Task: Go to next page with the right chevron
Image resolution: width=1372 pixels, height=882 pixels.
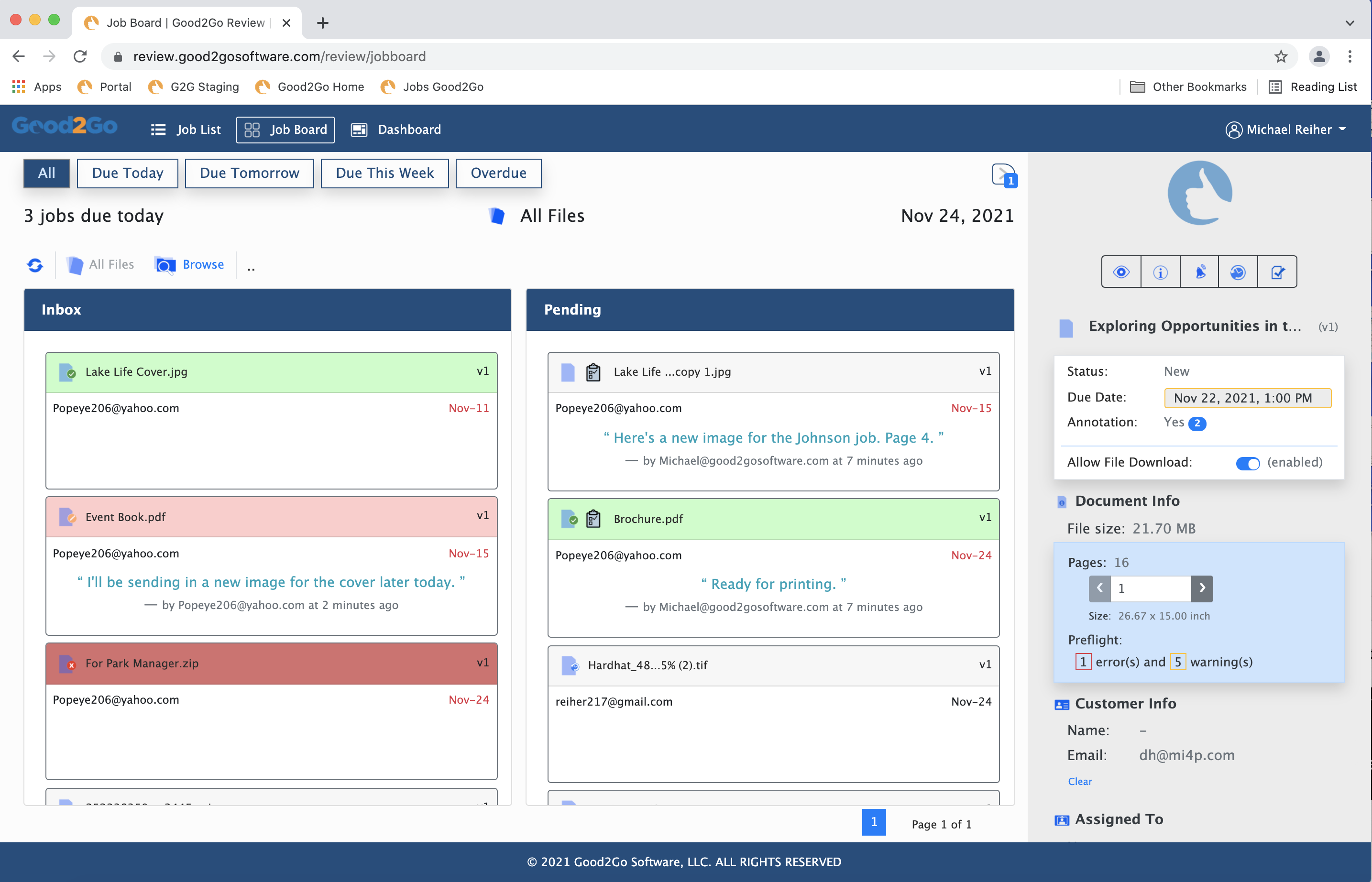Action: click(1202, 588)
